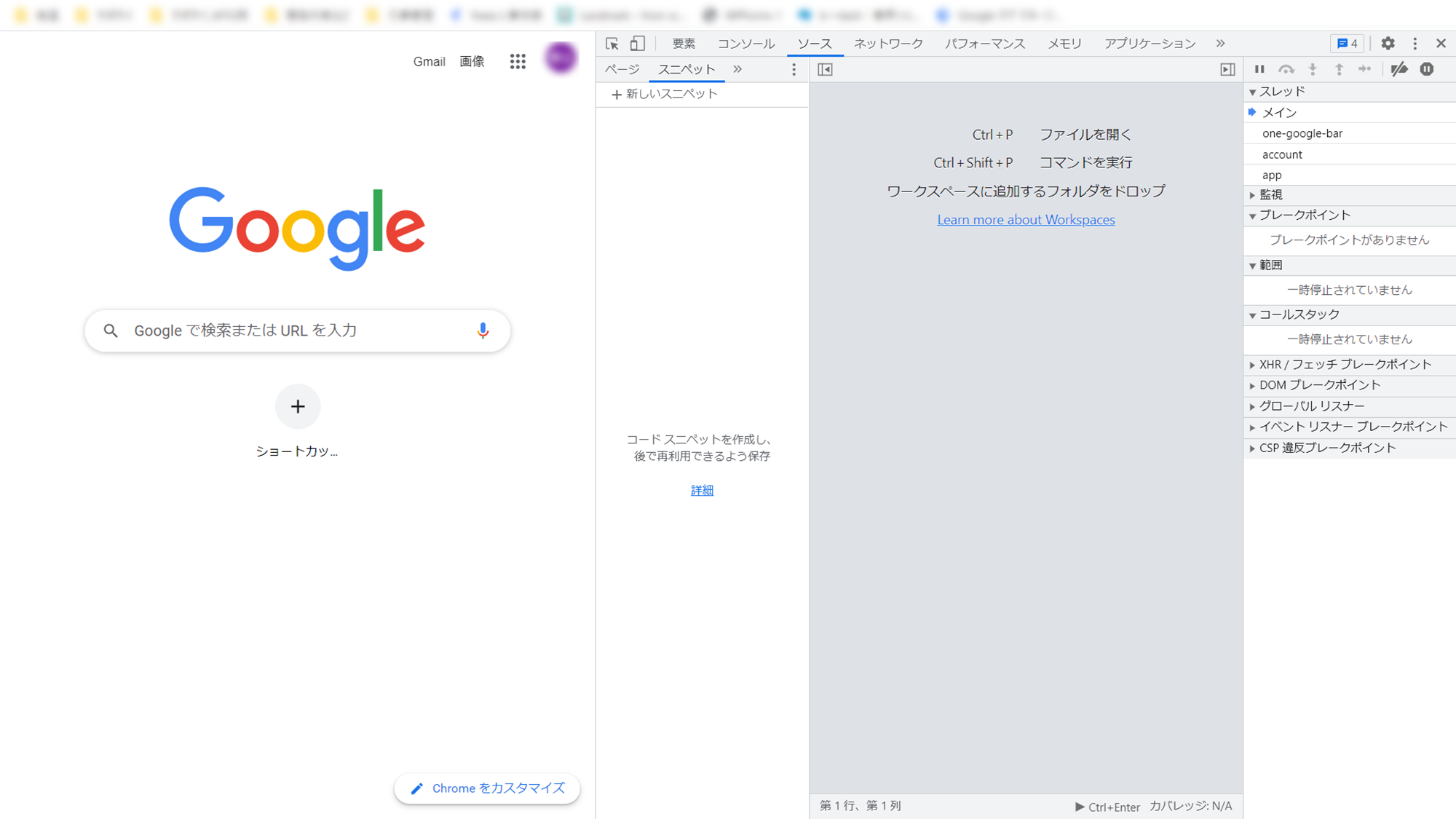Pause script execution button
Image resolution: width=1456 pixels, height=819 pixels.
pyautogui.click(x=1259, y=69)
